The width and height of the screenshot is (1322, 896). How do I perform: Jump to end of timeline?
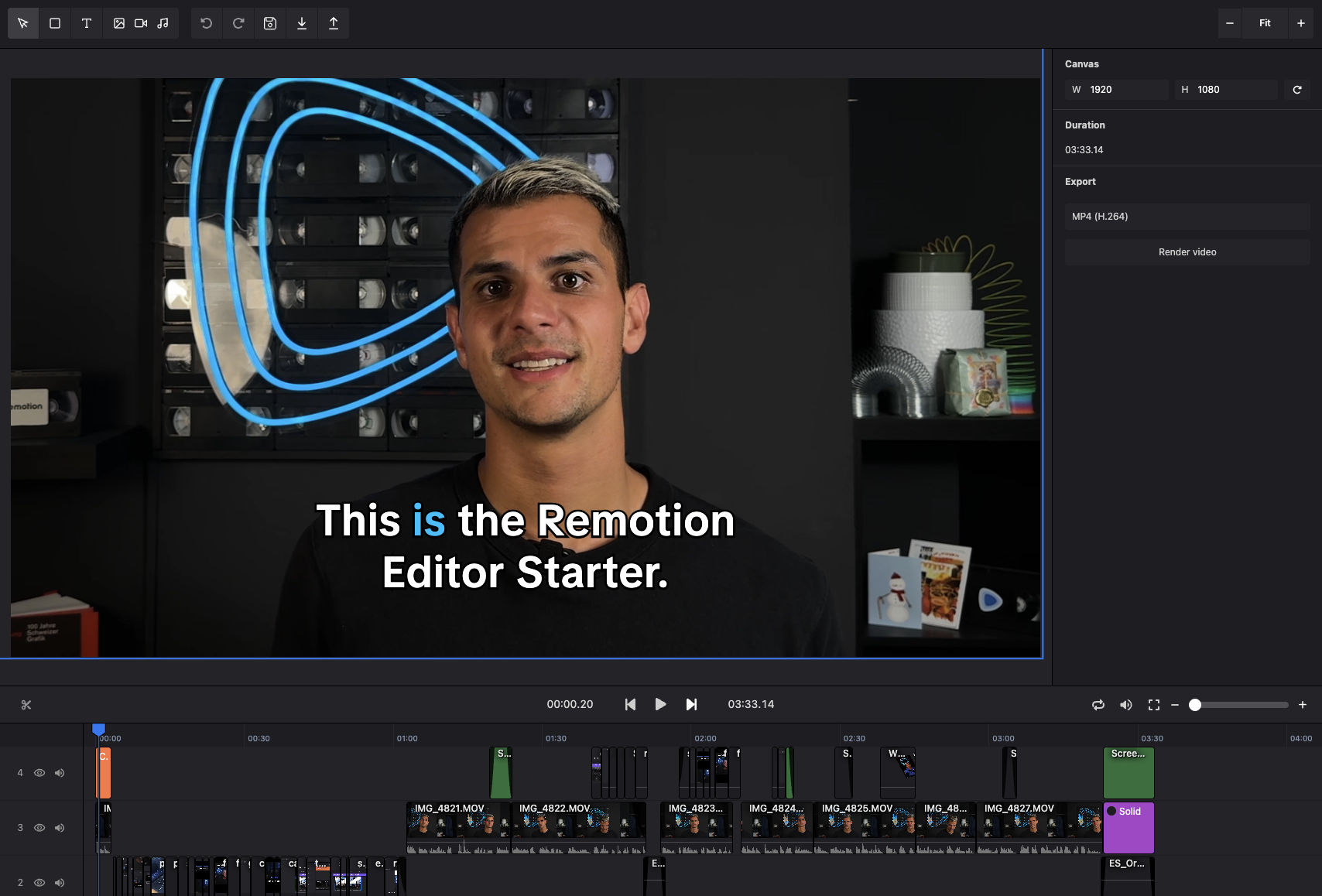tap(691, 704)
